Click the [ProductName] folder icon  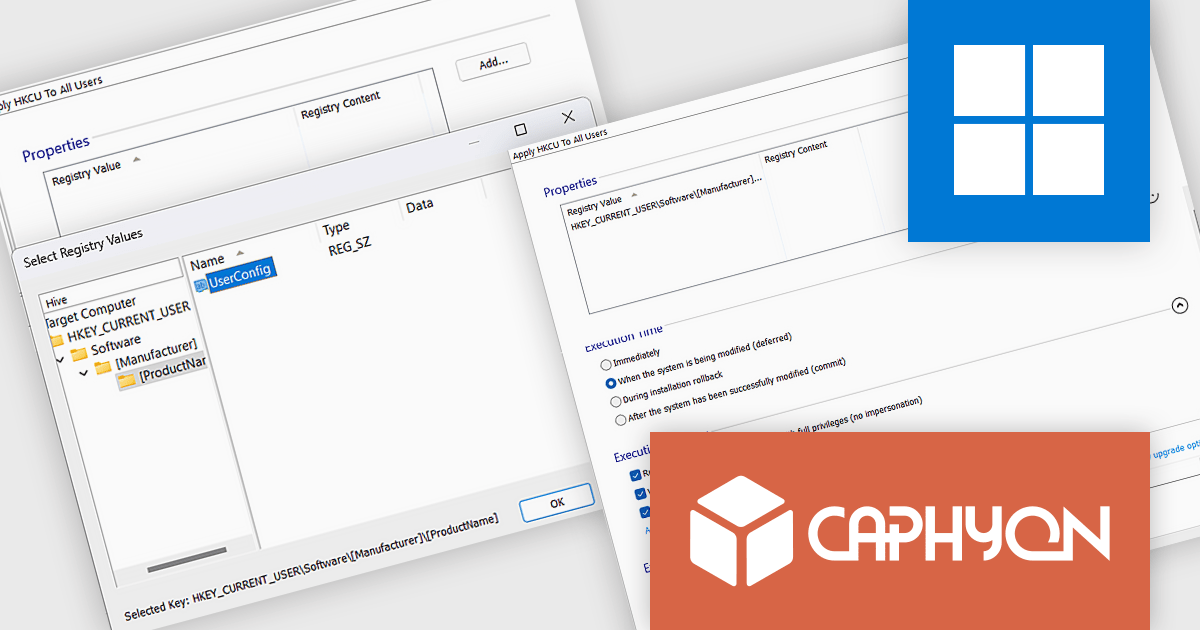127,380
